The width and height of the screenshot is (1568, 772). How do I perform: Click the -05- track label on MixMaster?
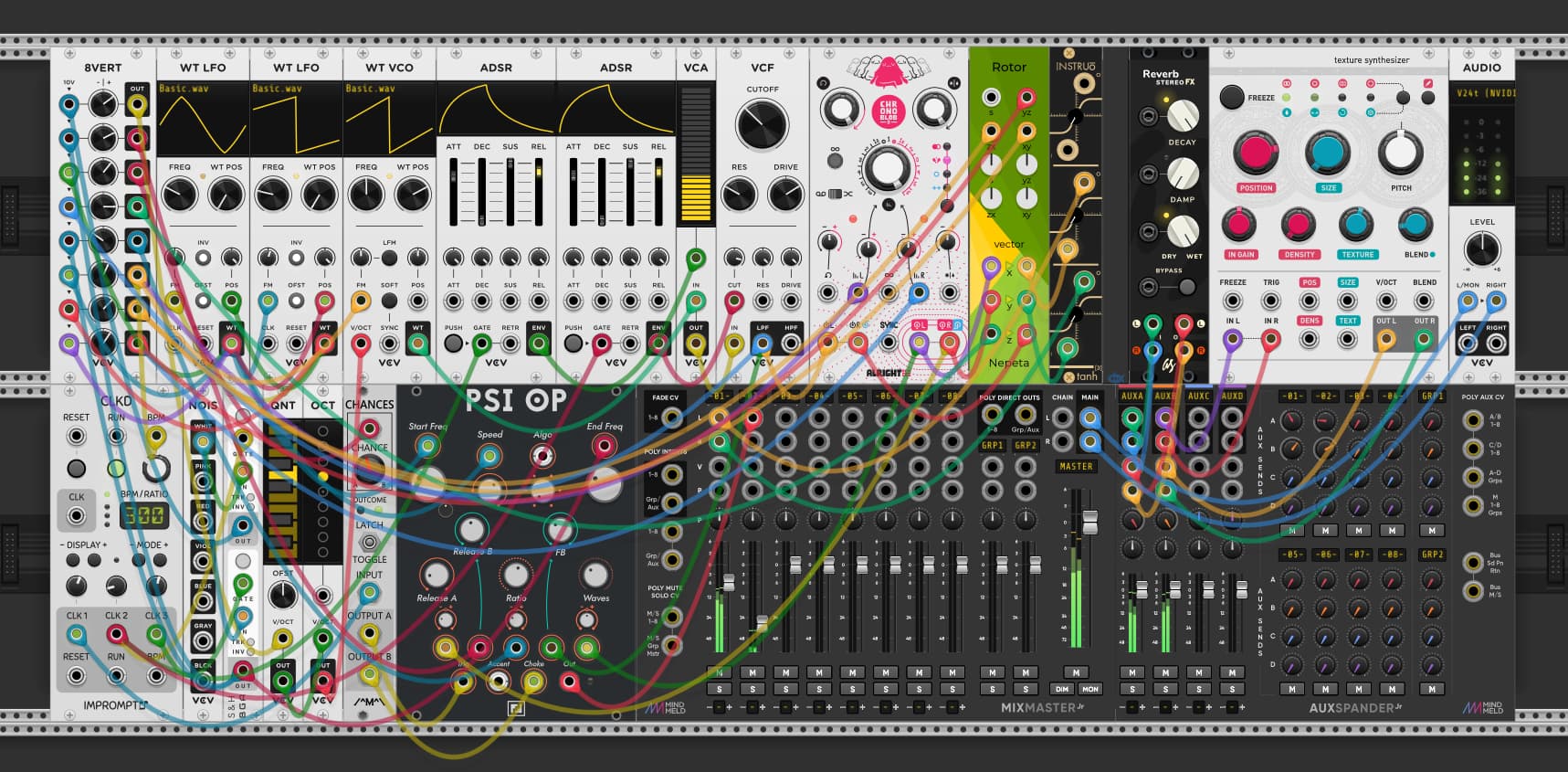pyautogui.click(x=851, y=397)
